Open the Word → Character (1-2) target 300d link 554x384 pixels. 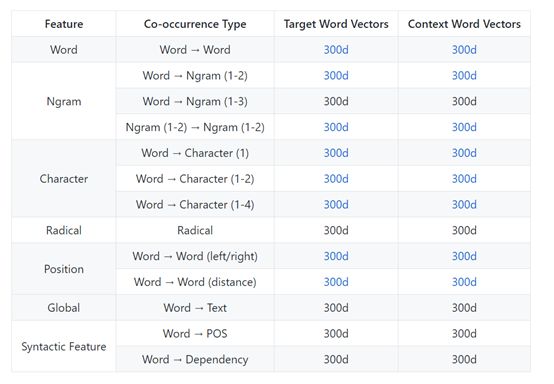point(336,179)
